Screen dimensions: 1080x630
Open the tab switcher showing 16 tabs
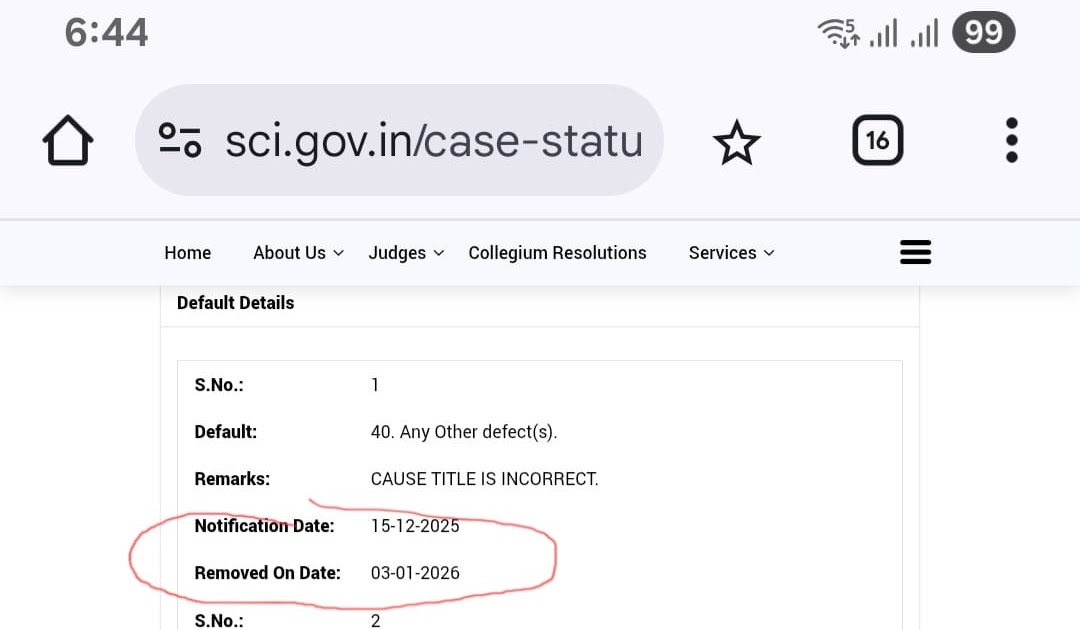(877, 141)
